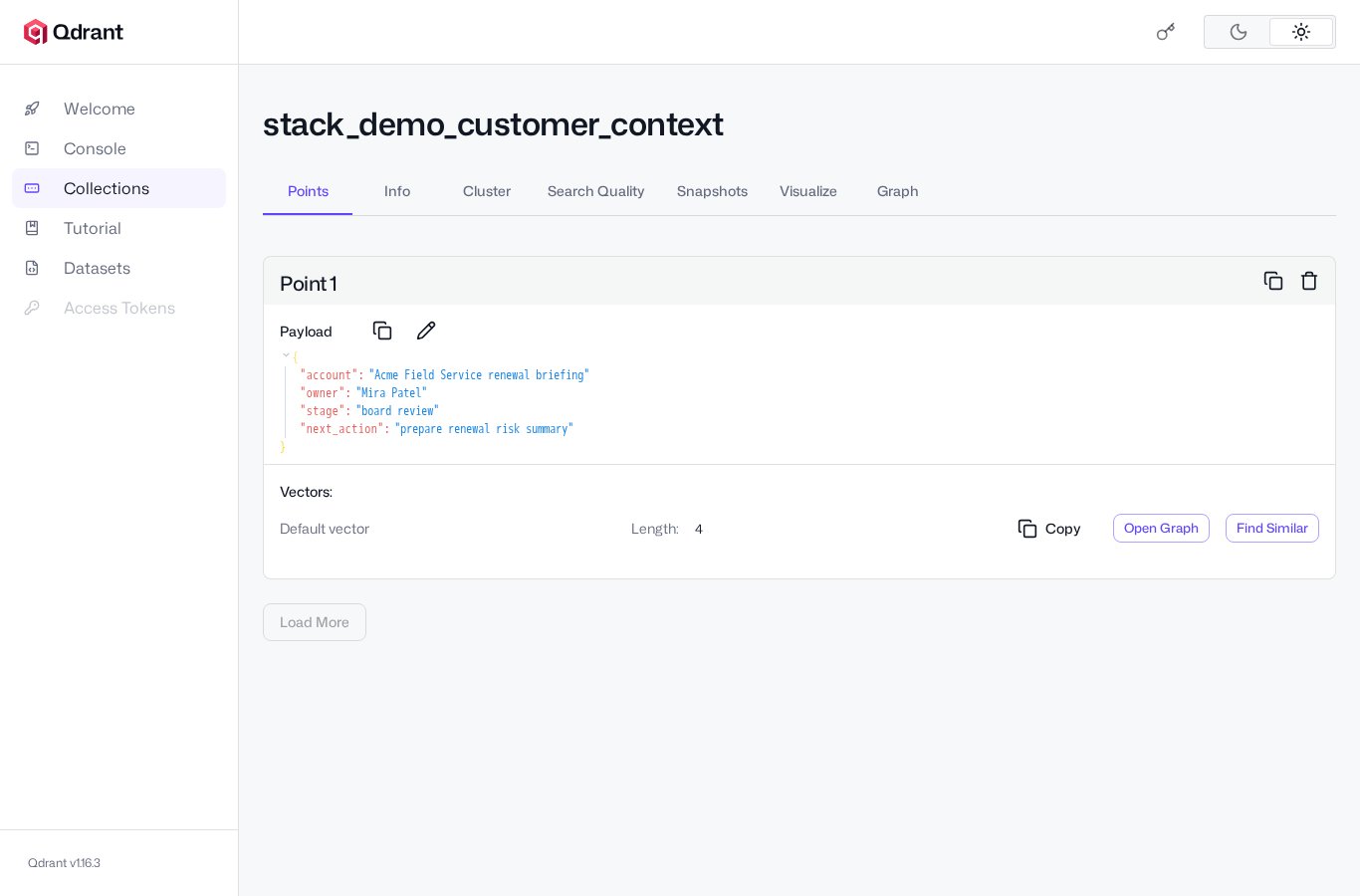Image resolution: width=1360 pixels, height=896 pixels.
Task: Open Datasets from sidebar
Action: point(118,268)
